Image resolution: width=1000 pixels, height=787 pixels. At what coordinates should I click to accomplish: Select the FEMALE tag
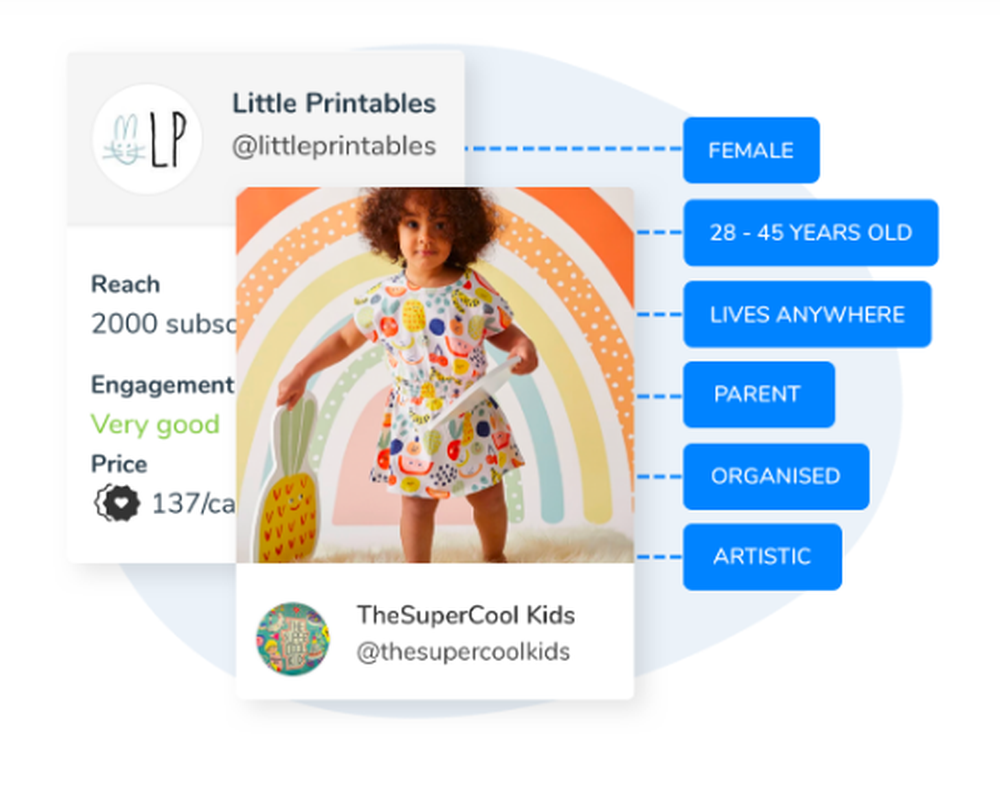[x=751, y=150]
